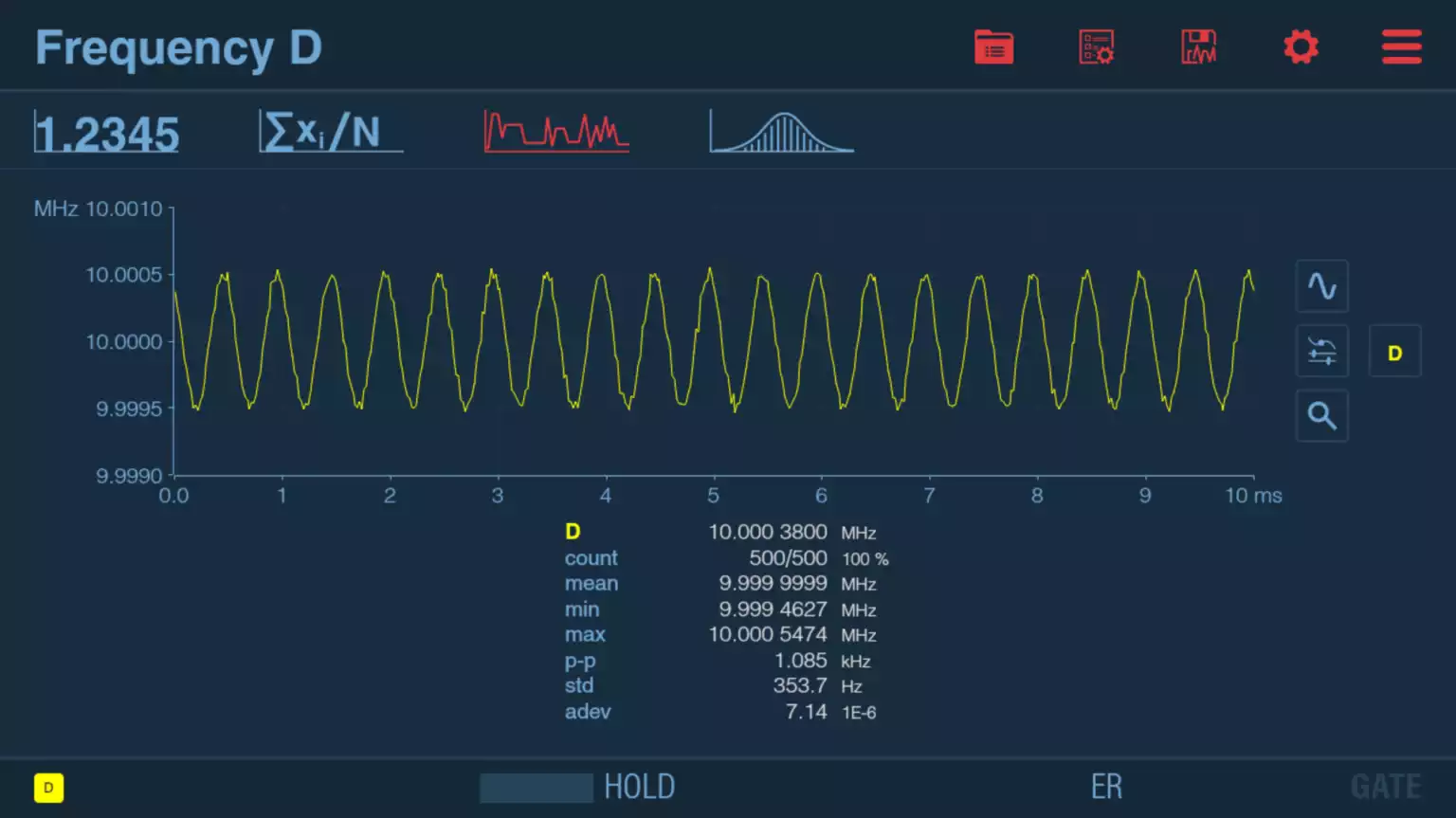Click the GATE indicator

point(1385,787)
